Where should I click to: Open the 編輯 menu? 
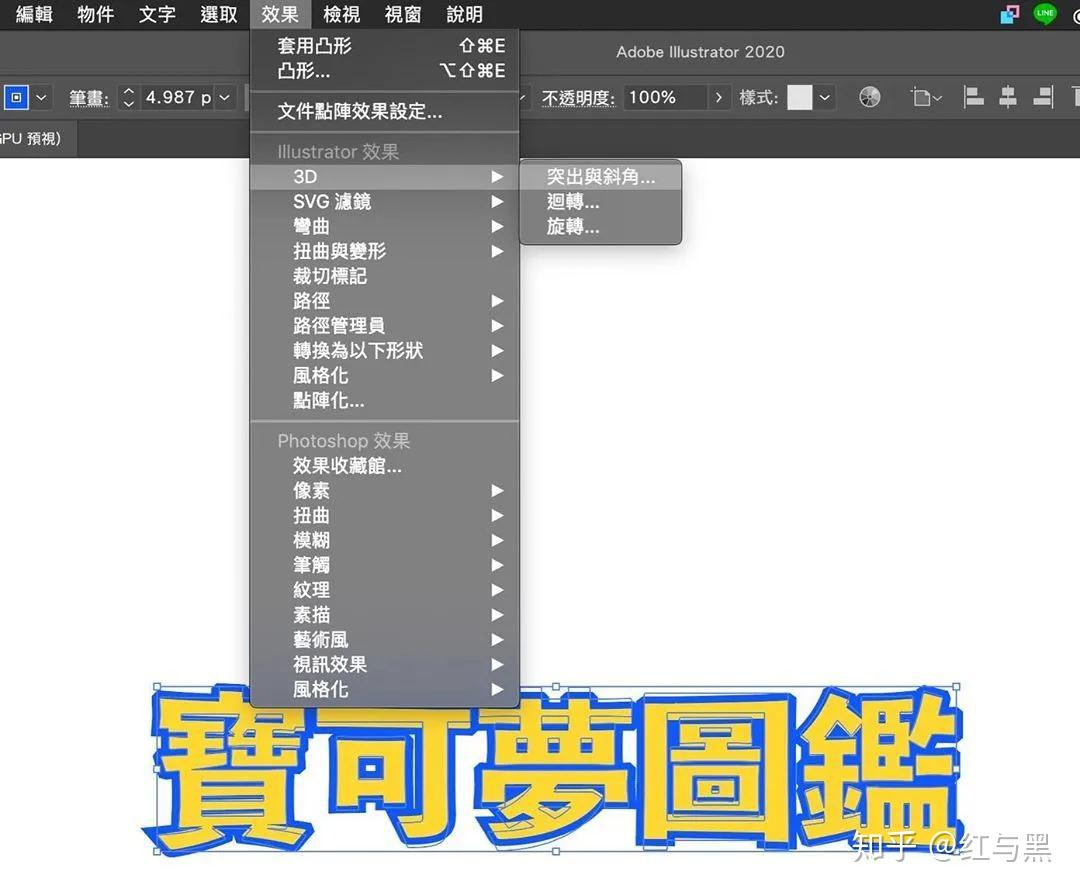click(34, 14)
